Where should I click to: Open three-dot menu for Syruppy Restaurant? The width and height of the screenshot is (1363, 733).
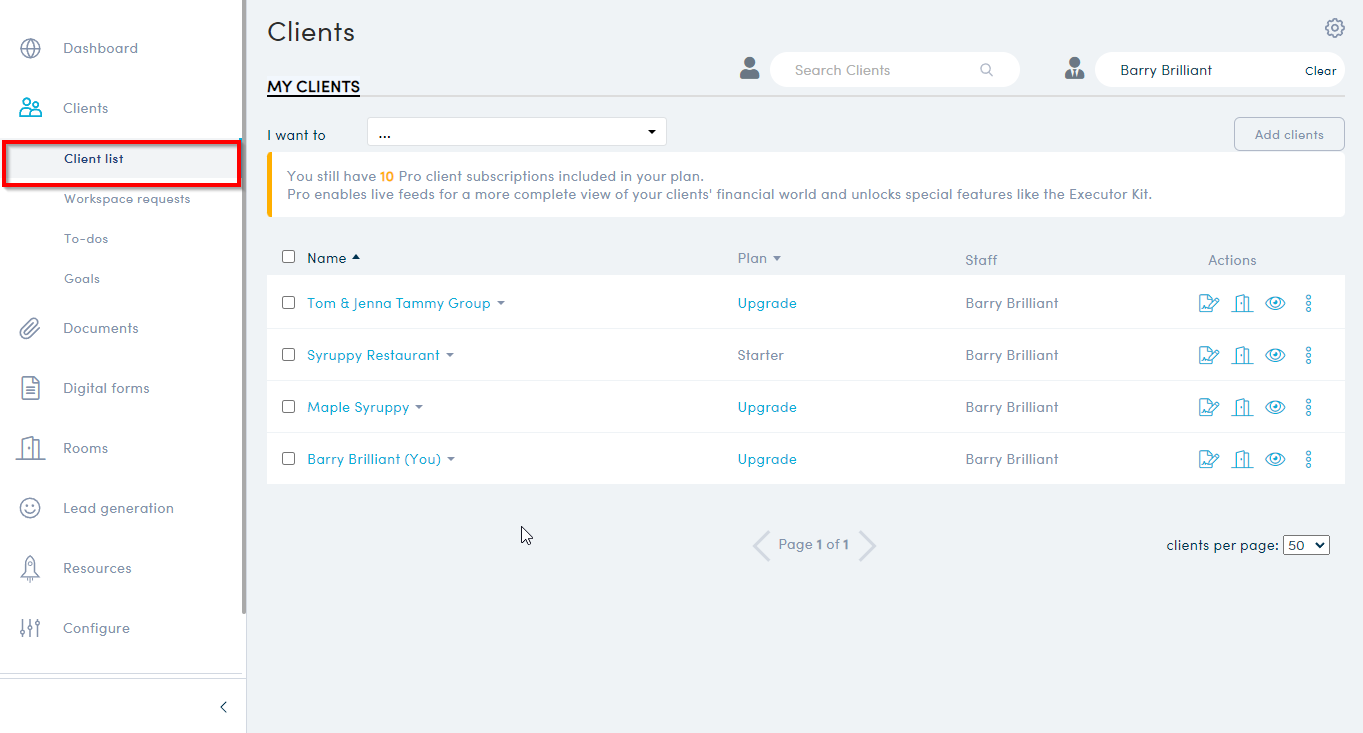1308,355
